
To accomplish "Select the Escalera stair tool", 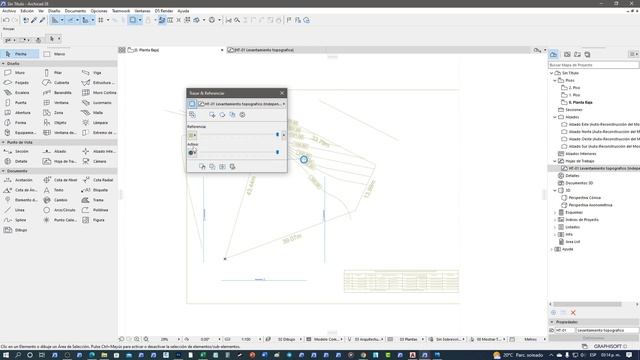I will pyautogui.click(x=21, y=93).
